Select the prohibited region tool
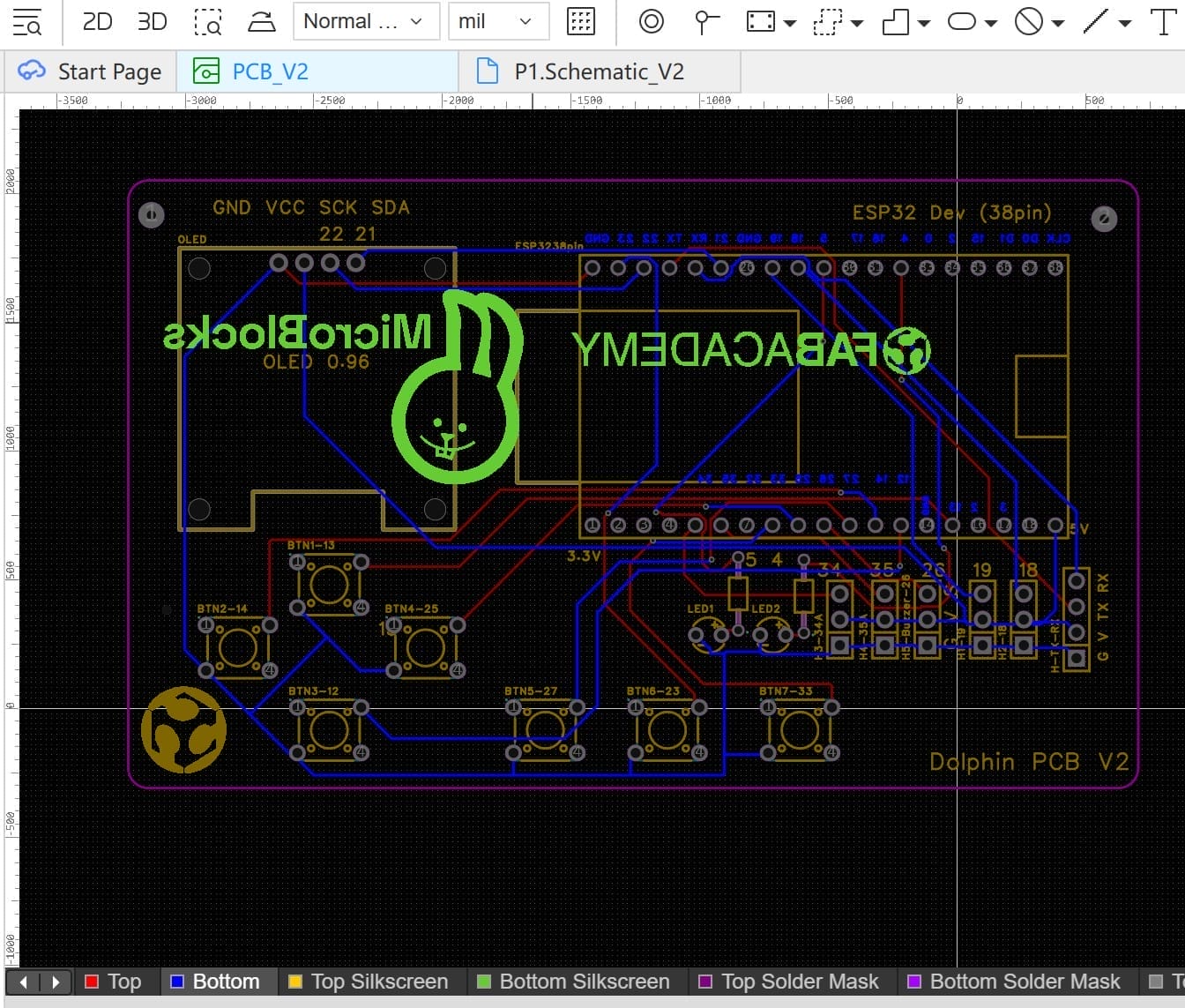 click(x=1029, y=21)
